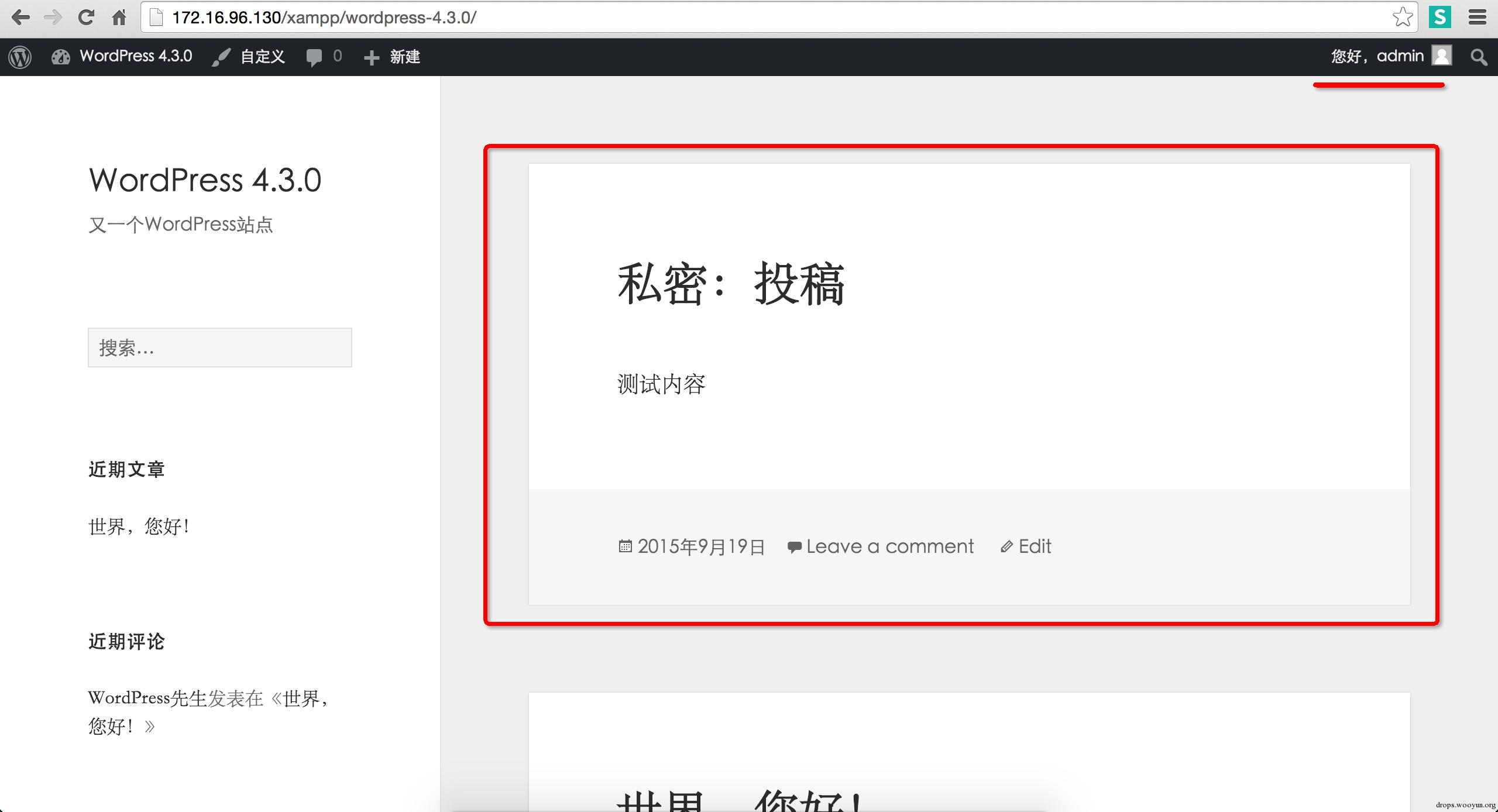The width and height of the screenshot is (1498, 812).
Task: Click the Edit link under post
Action: coord(1034,546)
